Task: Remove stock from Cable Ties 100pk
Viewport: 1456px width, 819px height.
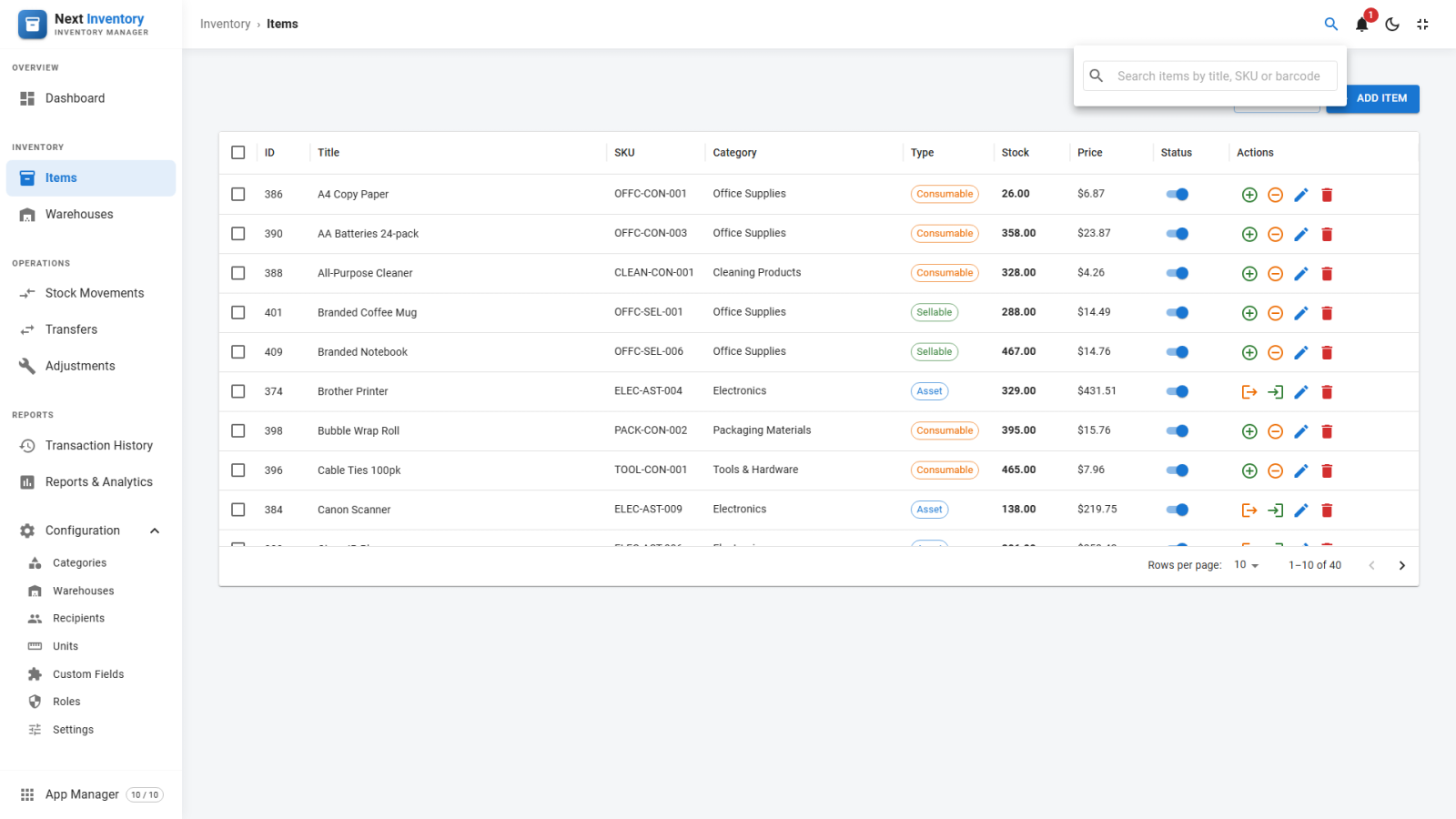Action: (x=1275, y=470)
